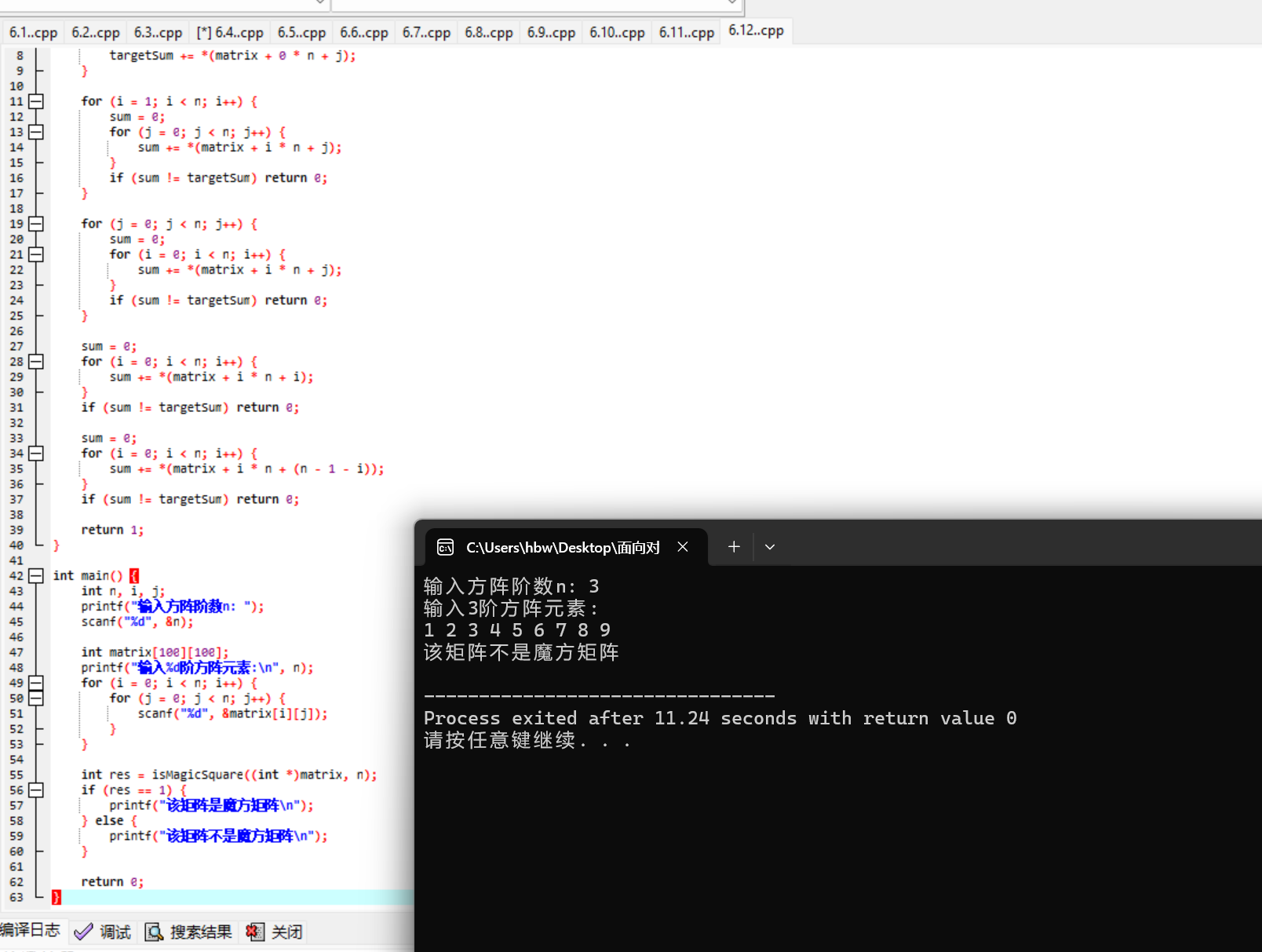Click the 'for (i = 1; i < n; i++) {' line
Screen dimensions: 1262x952
[170, 101]
